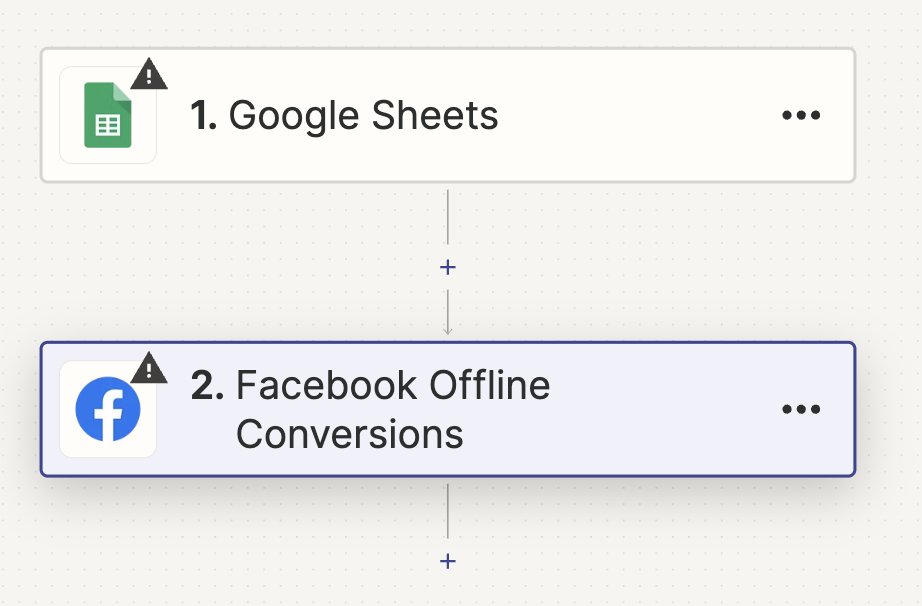
Task: Click connector line below Google Sheets card
Action: (447, 216)
